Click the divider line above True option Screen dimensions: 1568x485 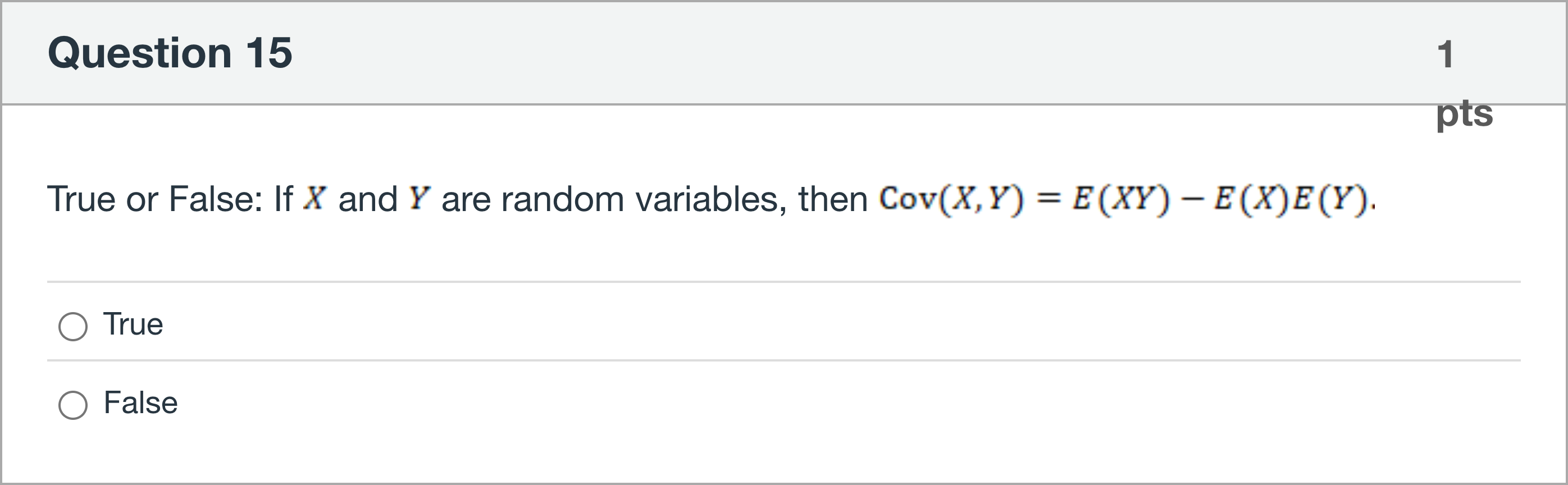click(x=783, y=282)
